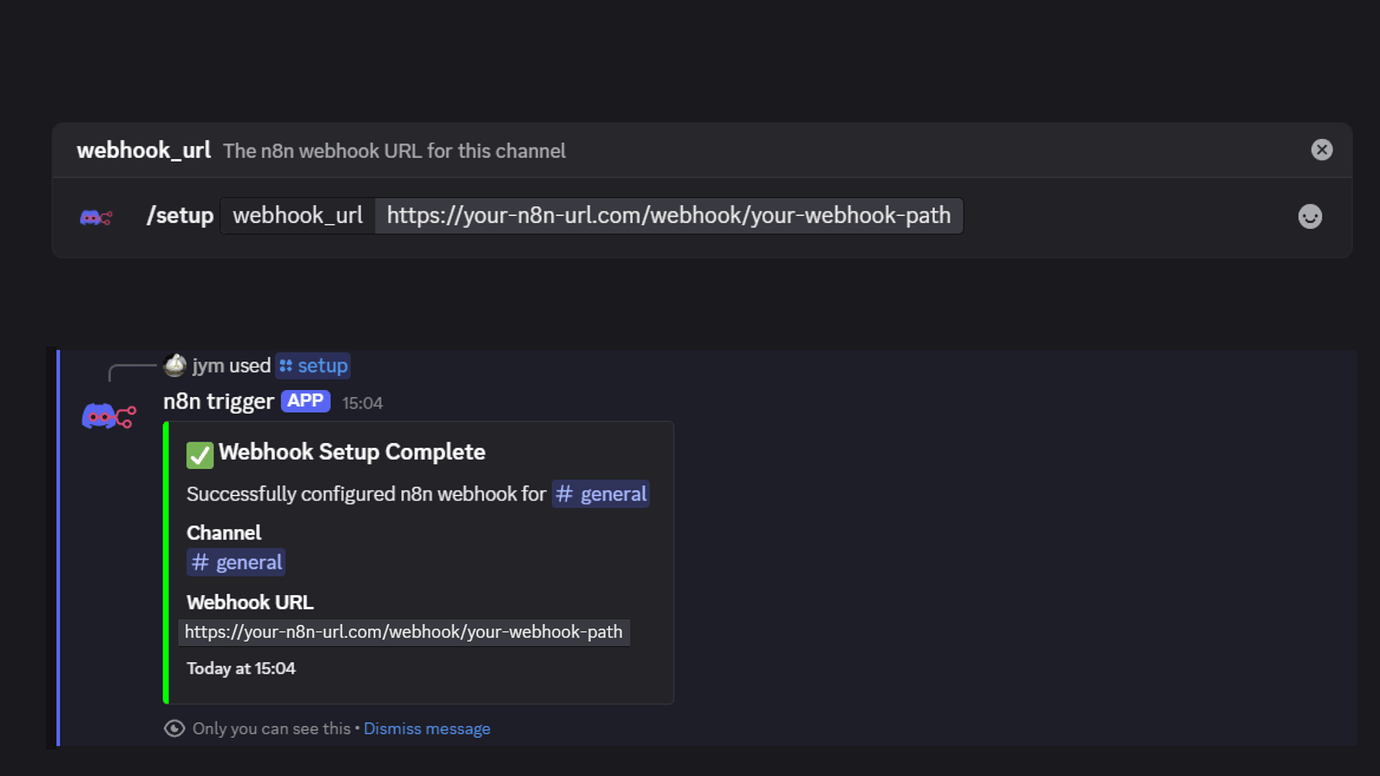Open the emoji picker smiley icon
Image resolution: width=1380 pixels, height=776 pixels.
pyautogui.click(x=1310, y=216)
